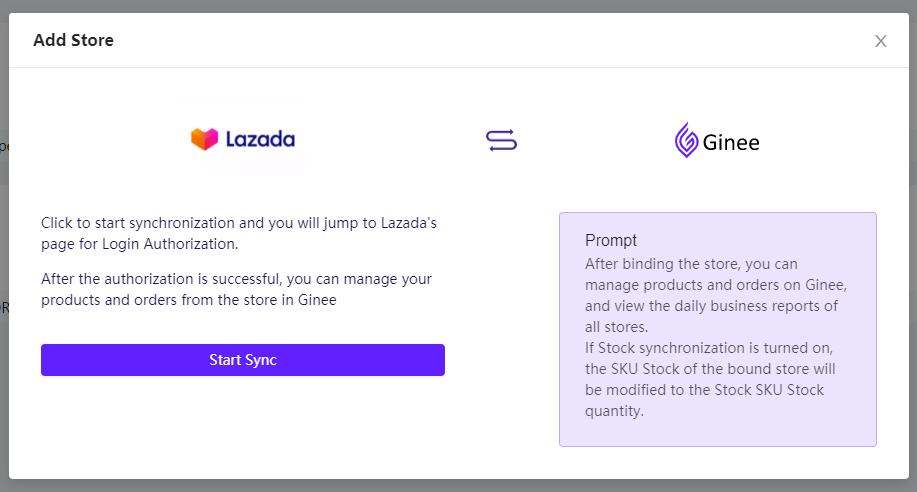
Task: Click the 'If Stock synchronization is turned on' text
Action: [710, 379]
